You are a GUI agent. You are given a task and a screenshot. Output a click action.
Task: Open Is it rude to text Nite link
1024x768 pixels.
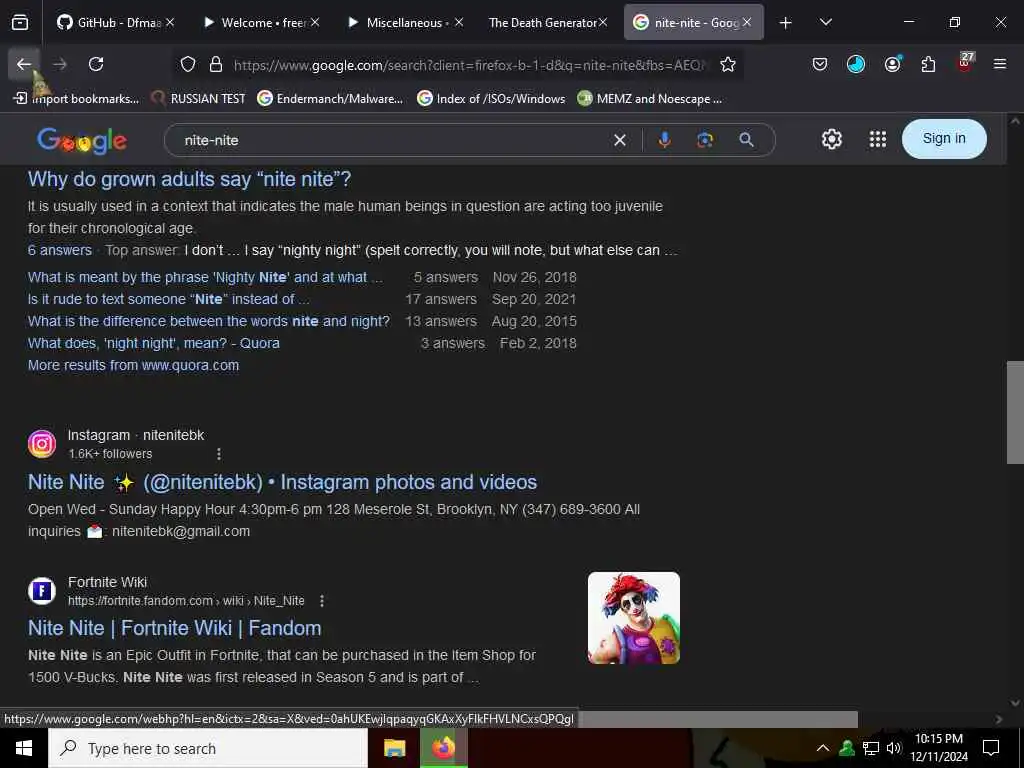168,299
